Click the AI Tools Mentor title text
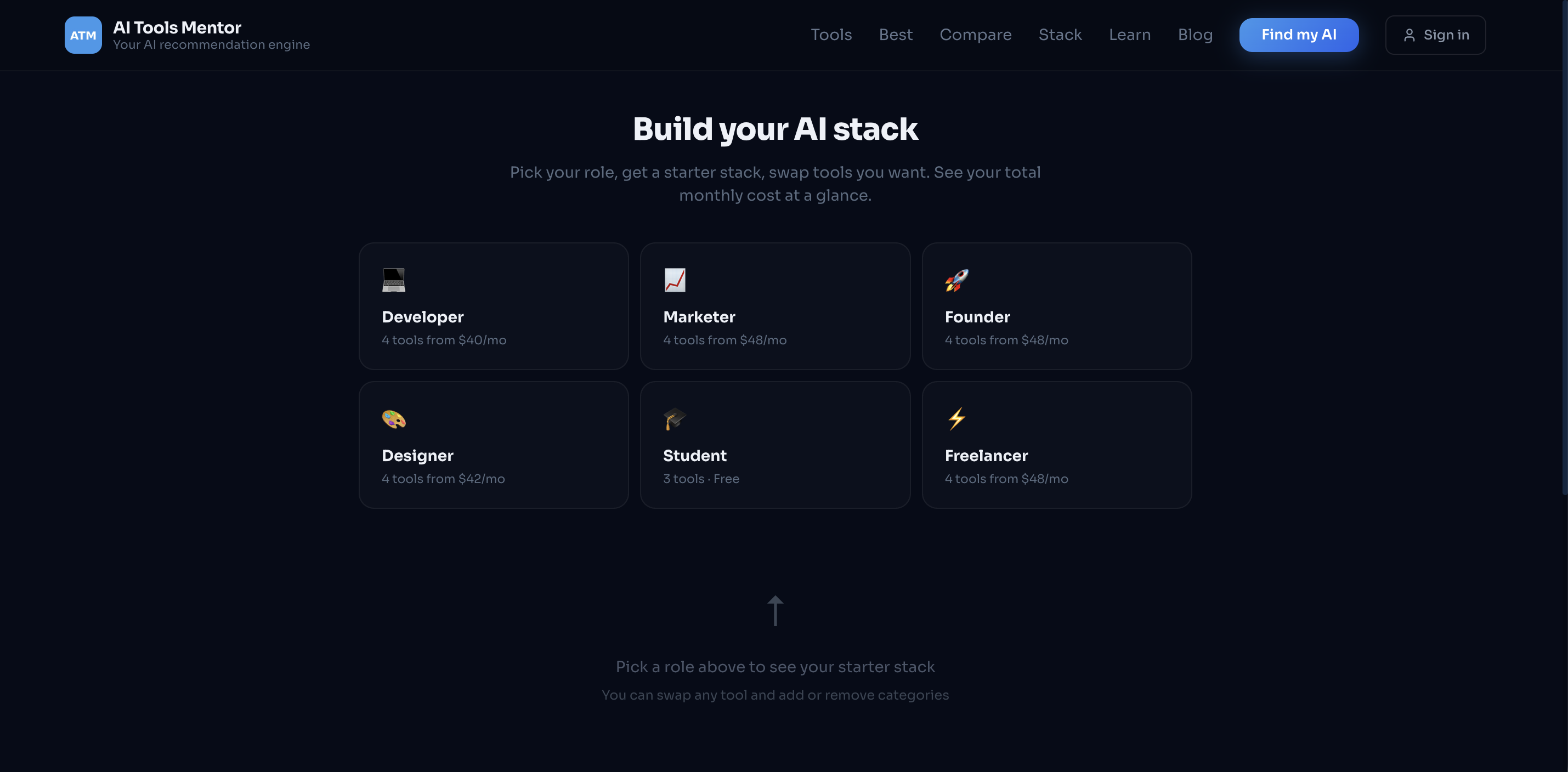Image resolution: width=1568 pixels, height=772 pixels. click(x=177, y=27)
